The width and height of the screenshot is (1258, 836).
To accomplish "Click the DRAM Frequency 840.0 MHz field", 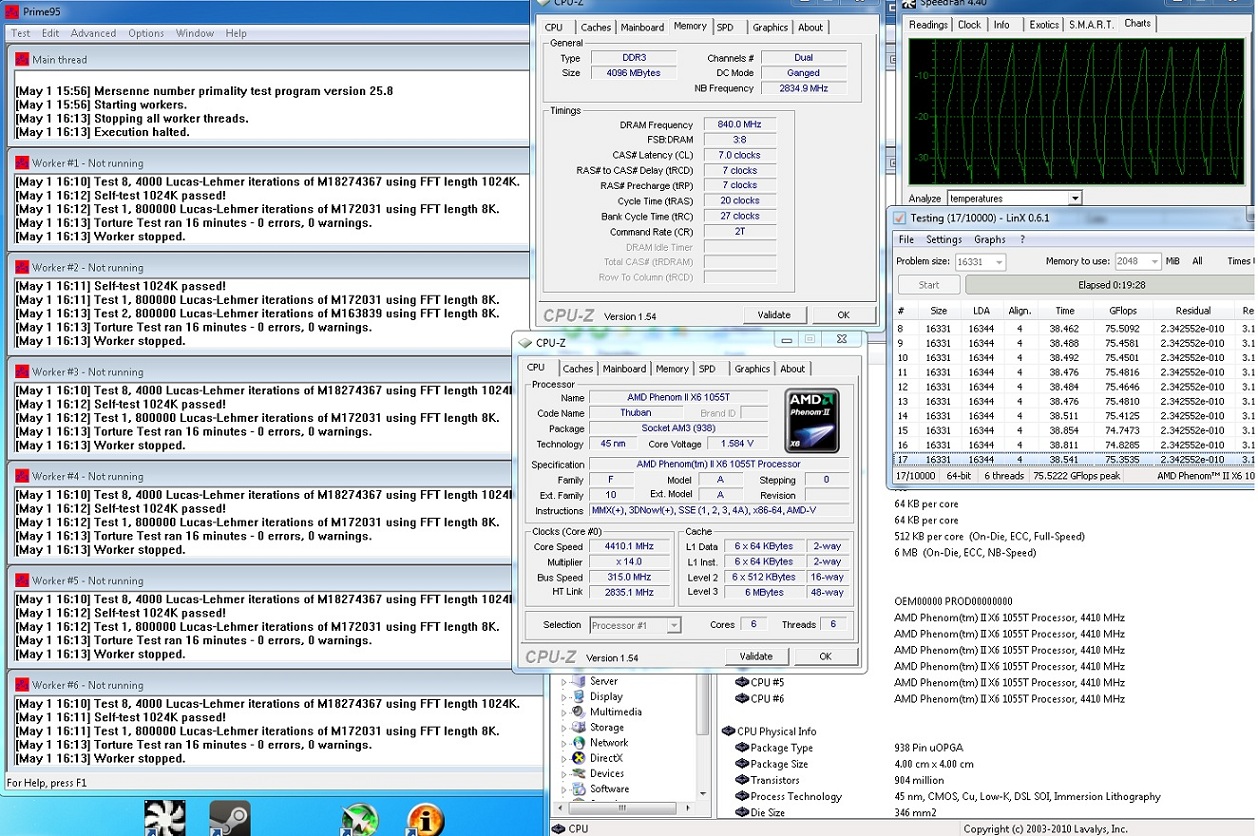I will pyautogui.click(x=739, y=125).
